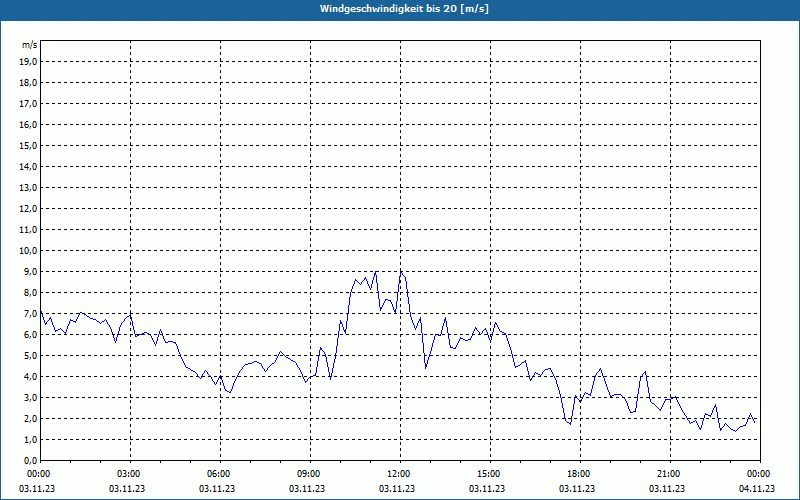Viewport: 800px width, 500px height.
Task: Select the 15,0 y-axis label
Action: coord(28,145)
